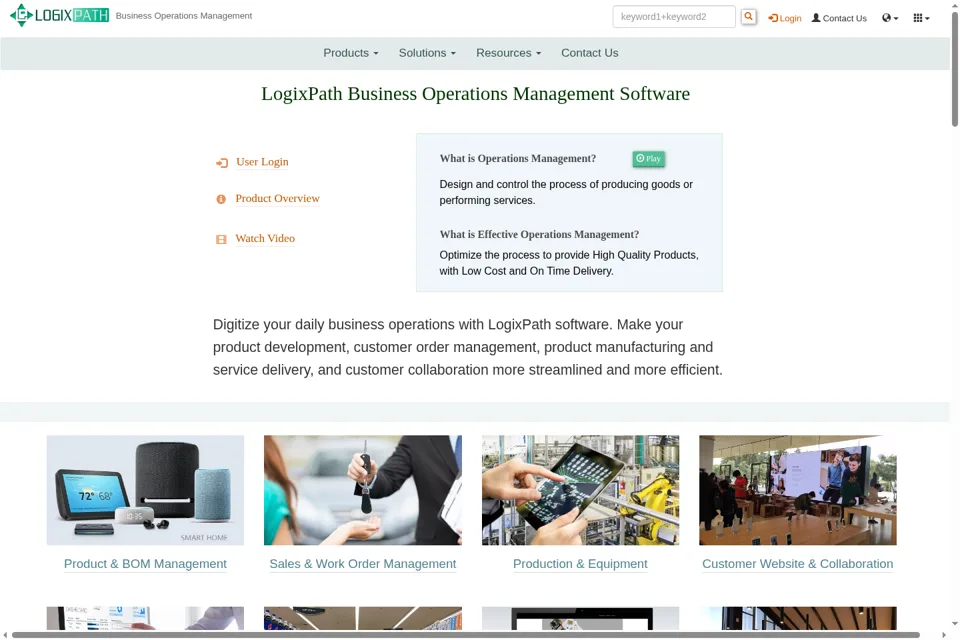Open the Watch Video link

pyautogui.click(x=265, y=238)
